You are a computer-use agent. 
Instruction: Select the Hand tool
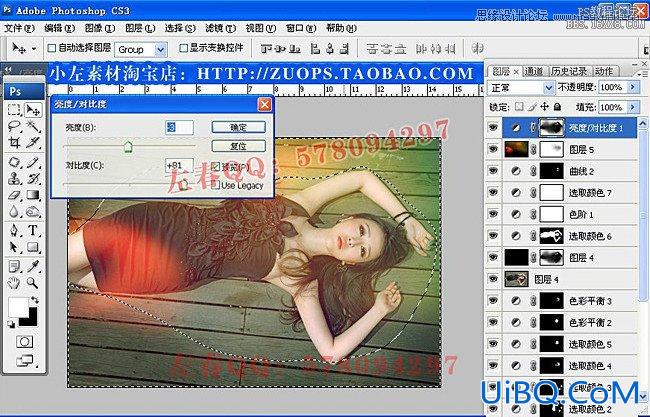14,283
